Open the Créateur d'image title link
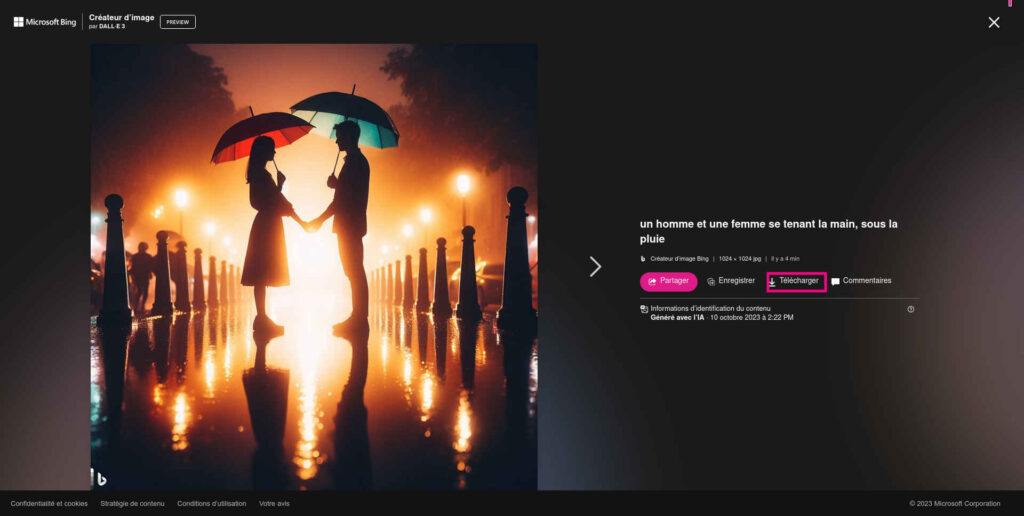This screenshot has height=516, width=1024. click(121, 18)
